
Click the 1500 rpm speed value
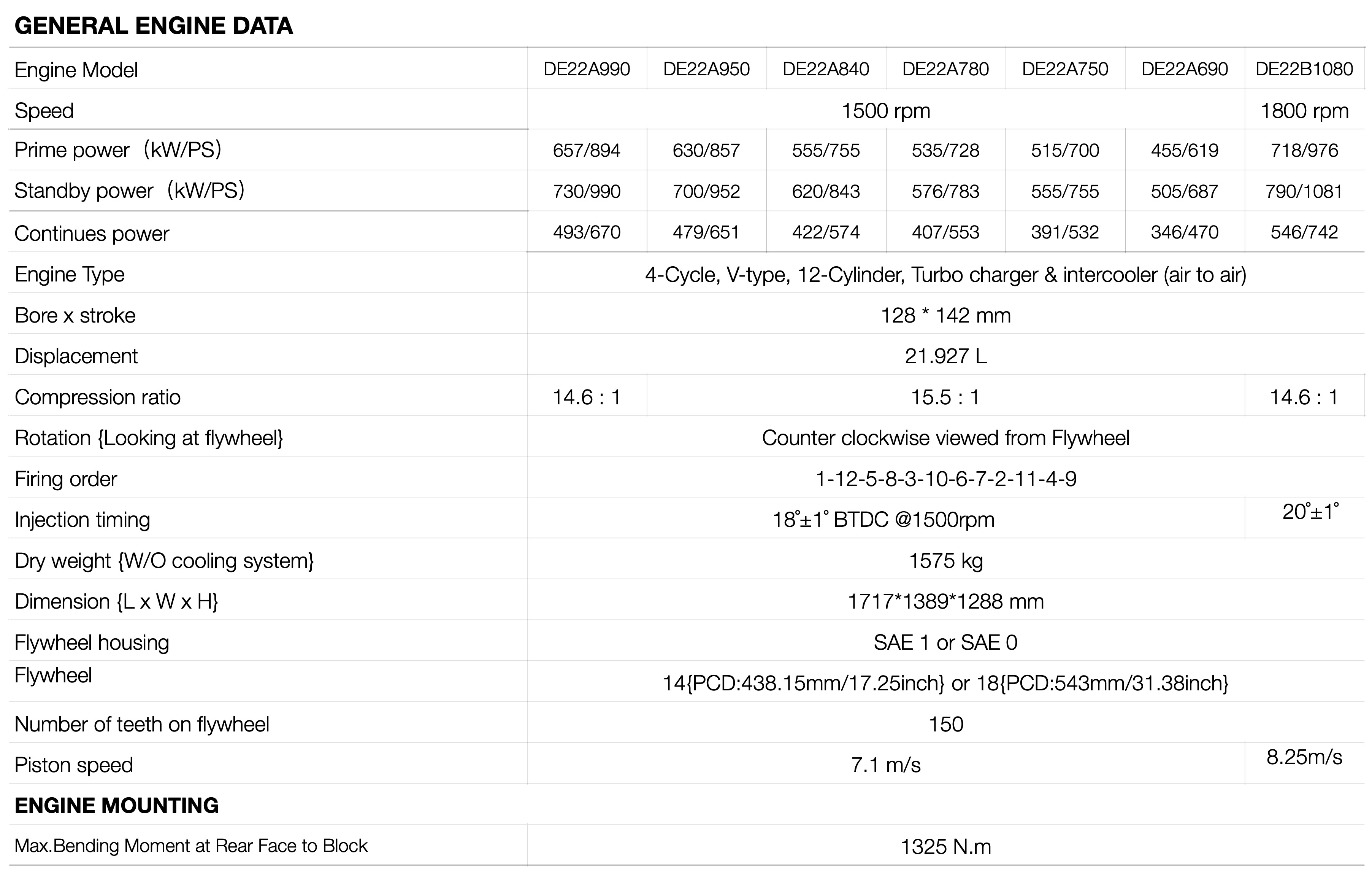coord(886,111)
